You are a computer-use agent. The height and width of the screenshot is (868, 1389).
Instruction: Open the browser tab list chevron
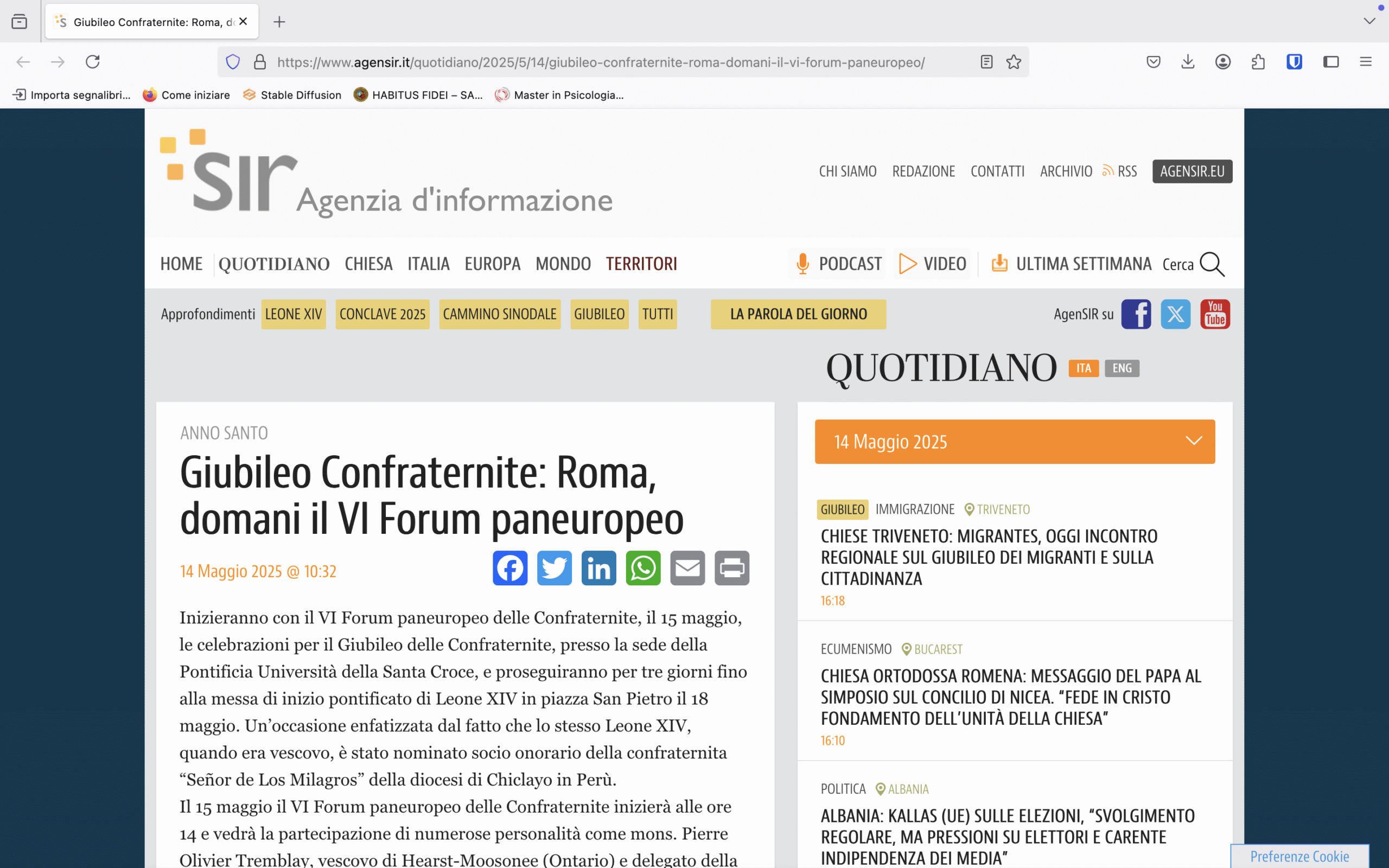click(1369, 21)
